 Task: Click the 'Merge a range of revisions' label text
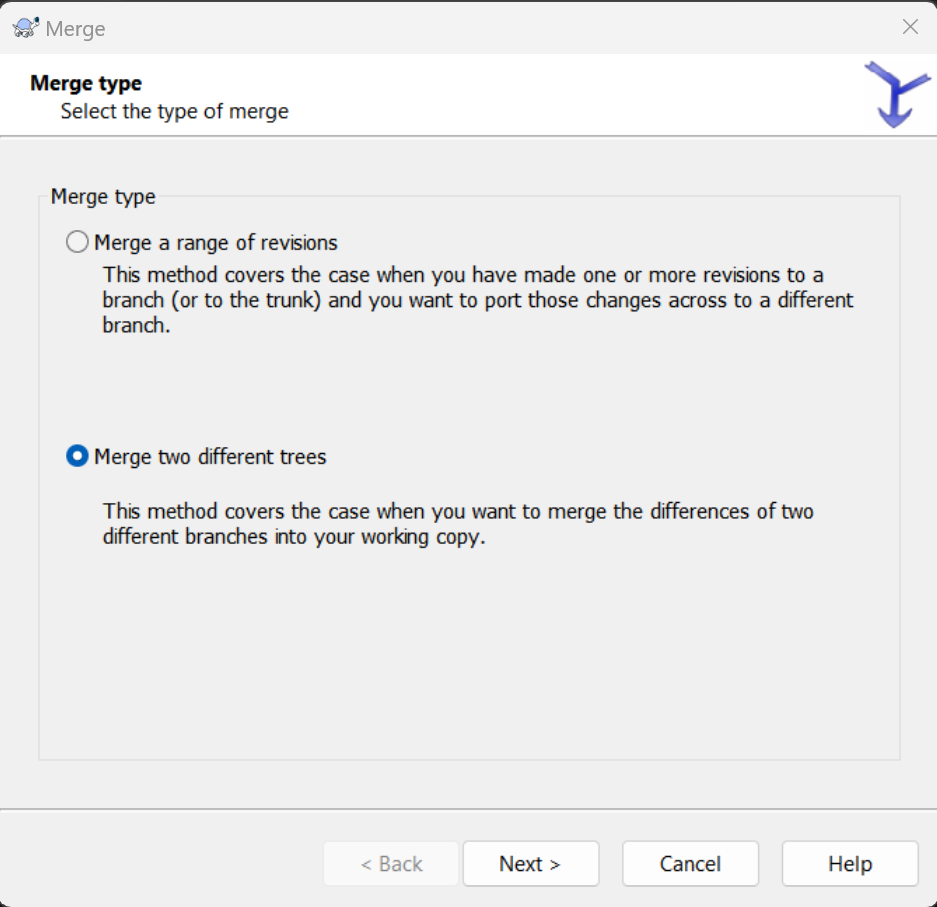216,242
